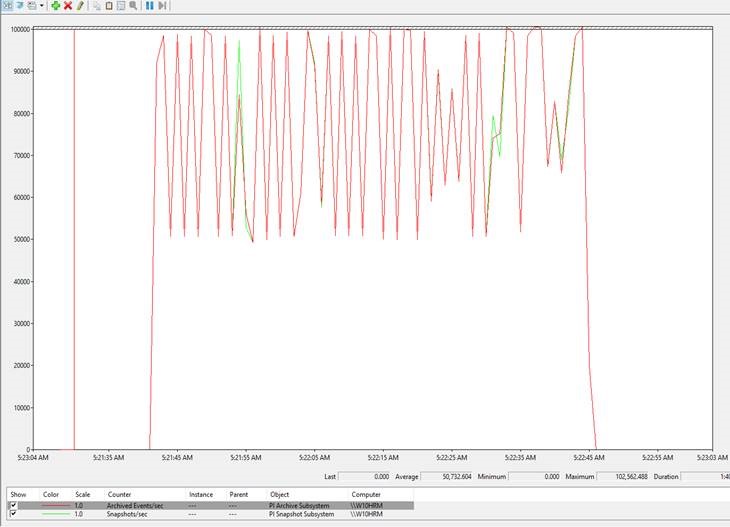Click \\W10HRM in the Snapshots/sec row

click(366, 514)
